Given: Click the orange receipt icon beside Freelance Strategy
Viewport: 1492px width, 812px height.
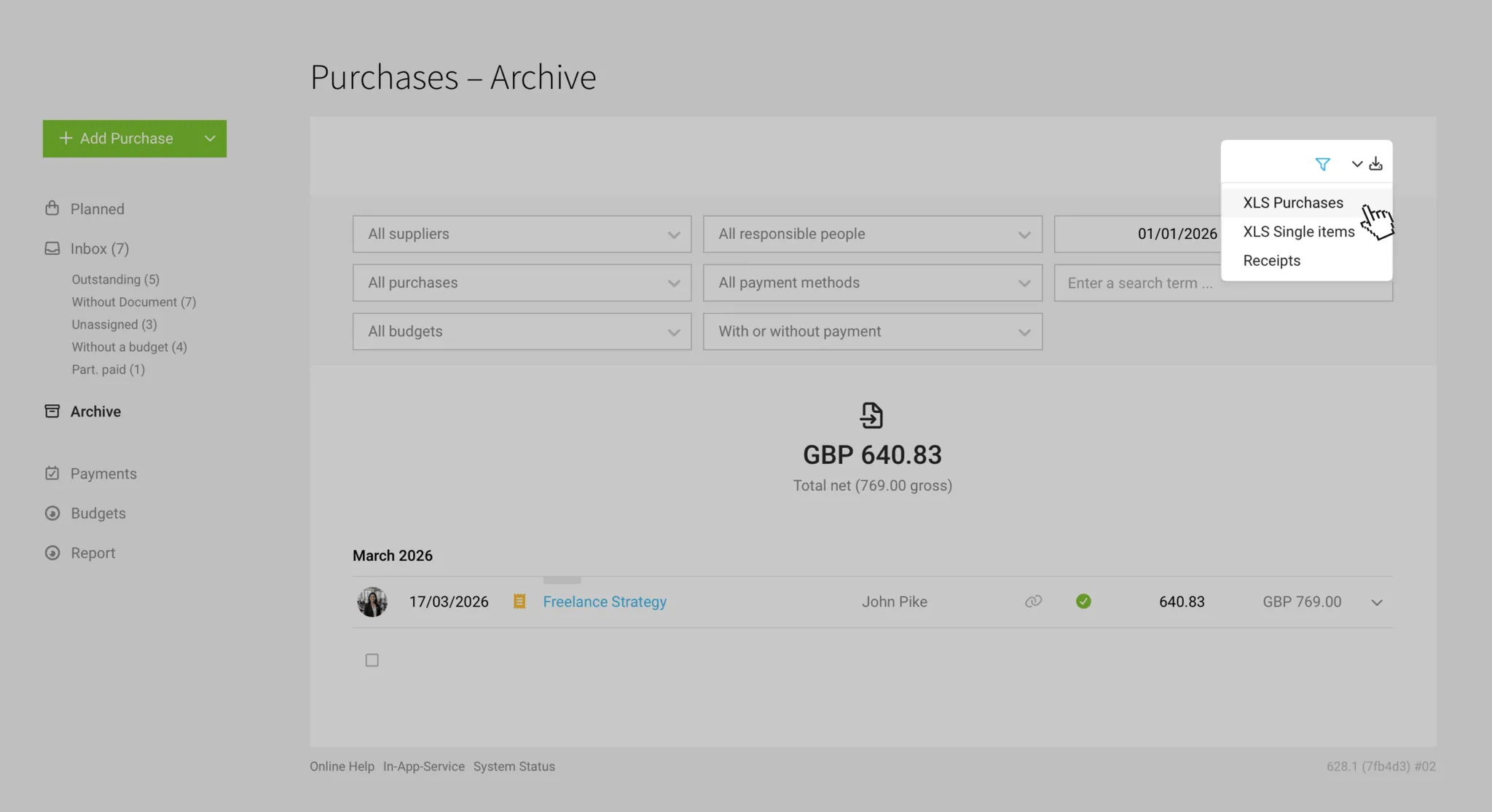Looking at the screenshot, I should (x=519, y=601).
